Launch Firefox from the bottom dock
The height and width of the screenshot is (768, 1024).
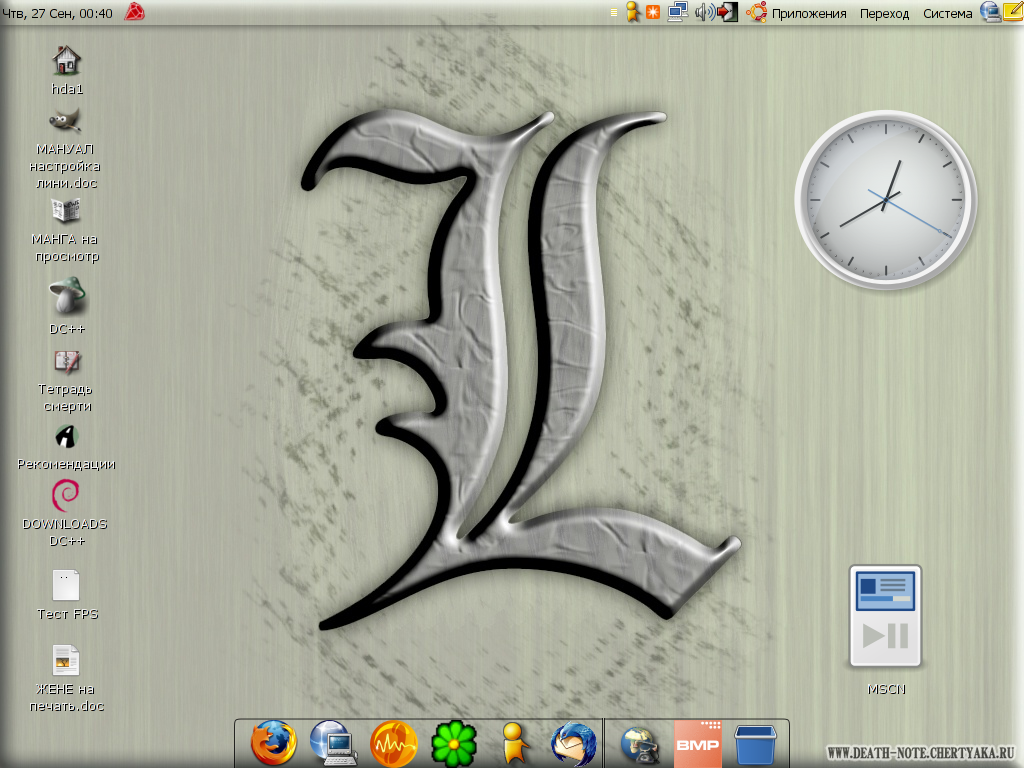tap(273, 744)
